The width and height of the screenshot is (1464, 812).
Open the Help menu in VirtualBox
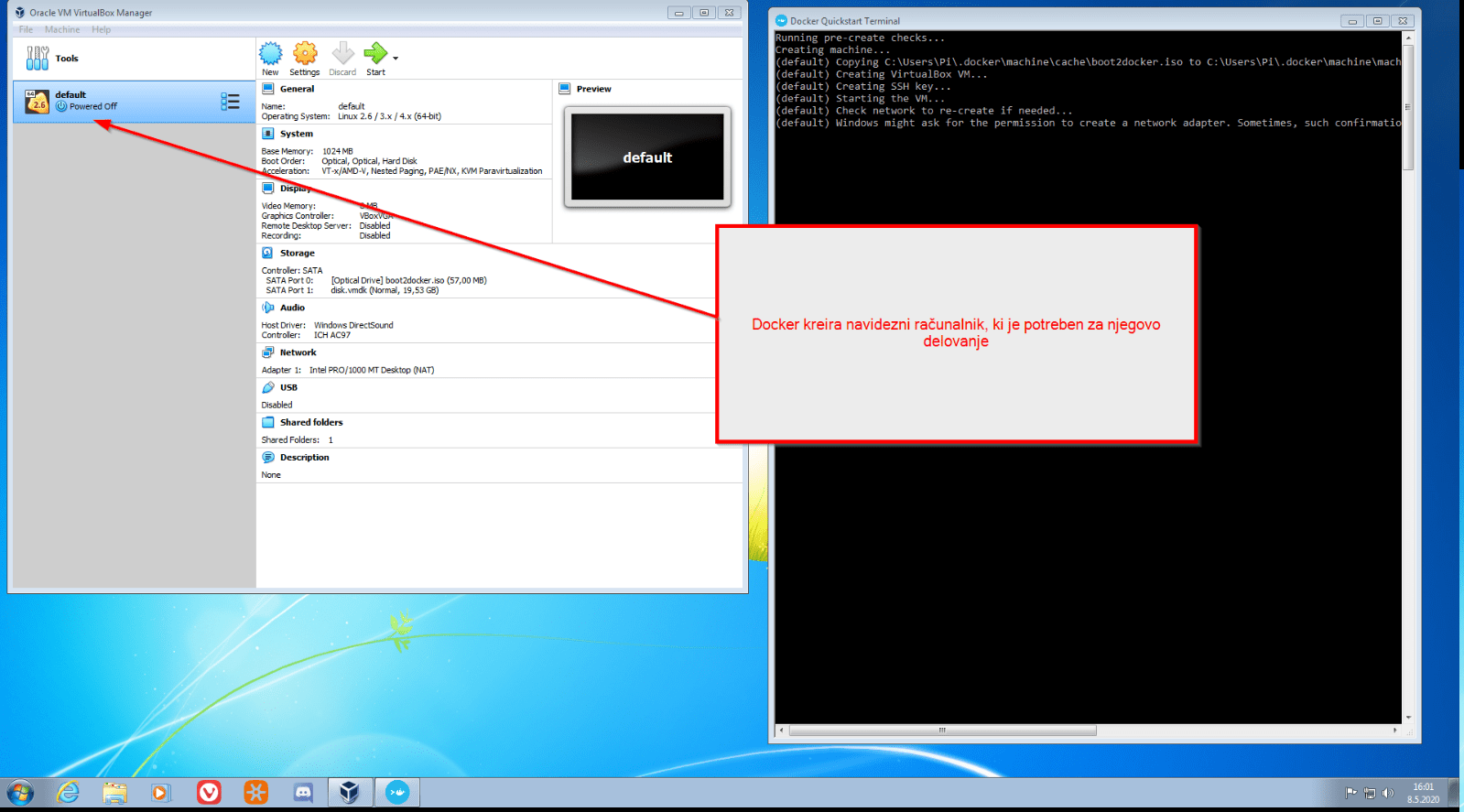(x=101, y=29)
